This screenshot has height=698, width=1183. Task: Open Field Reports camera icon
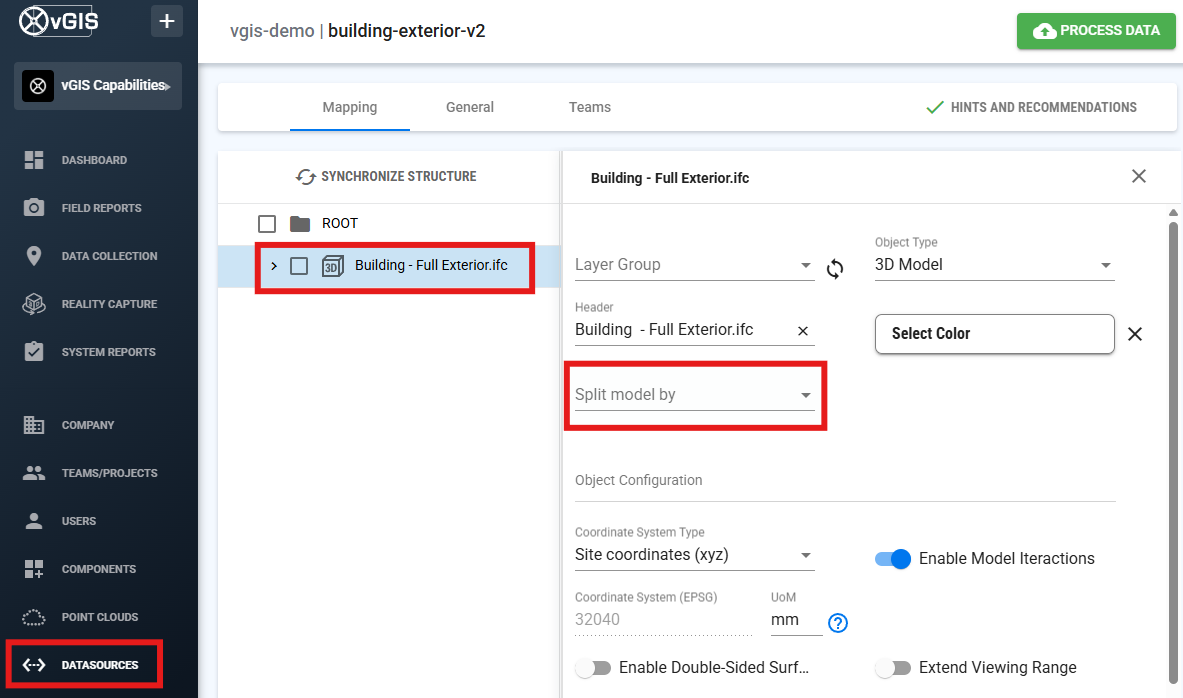tap(34, 208)
